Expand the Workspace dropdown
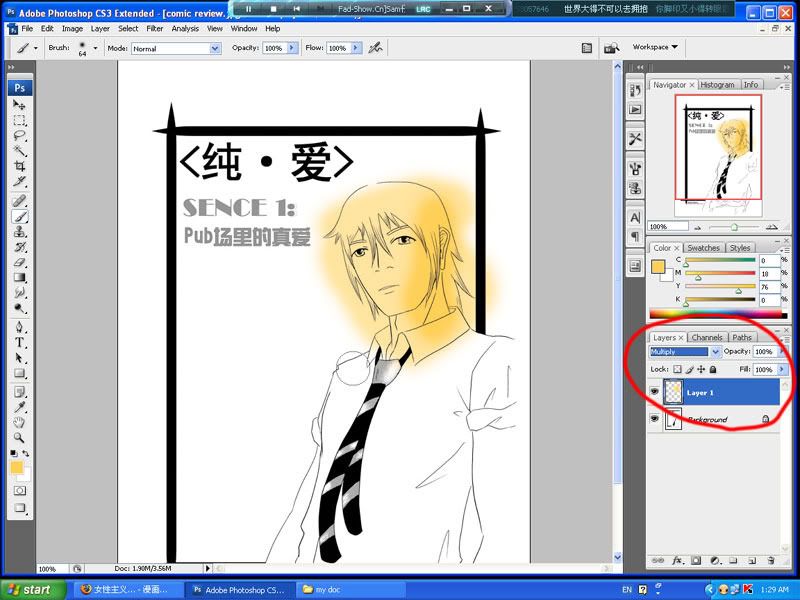This screenshot has width=800, height=600. [x=655, y=47]
